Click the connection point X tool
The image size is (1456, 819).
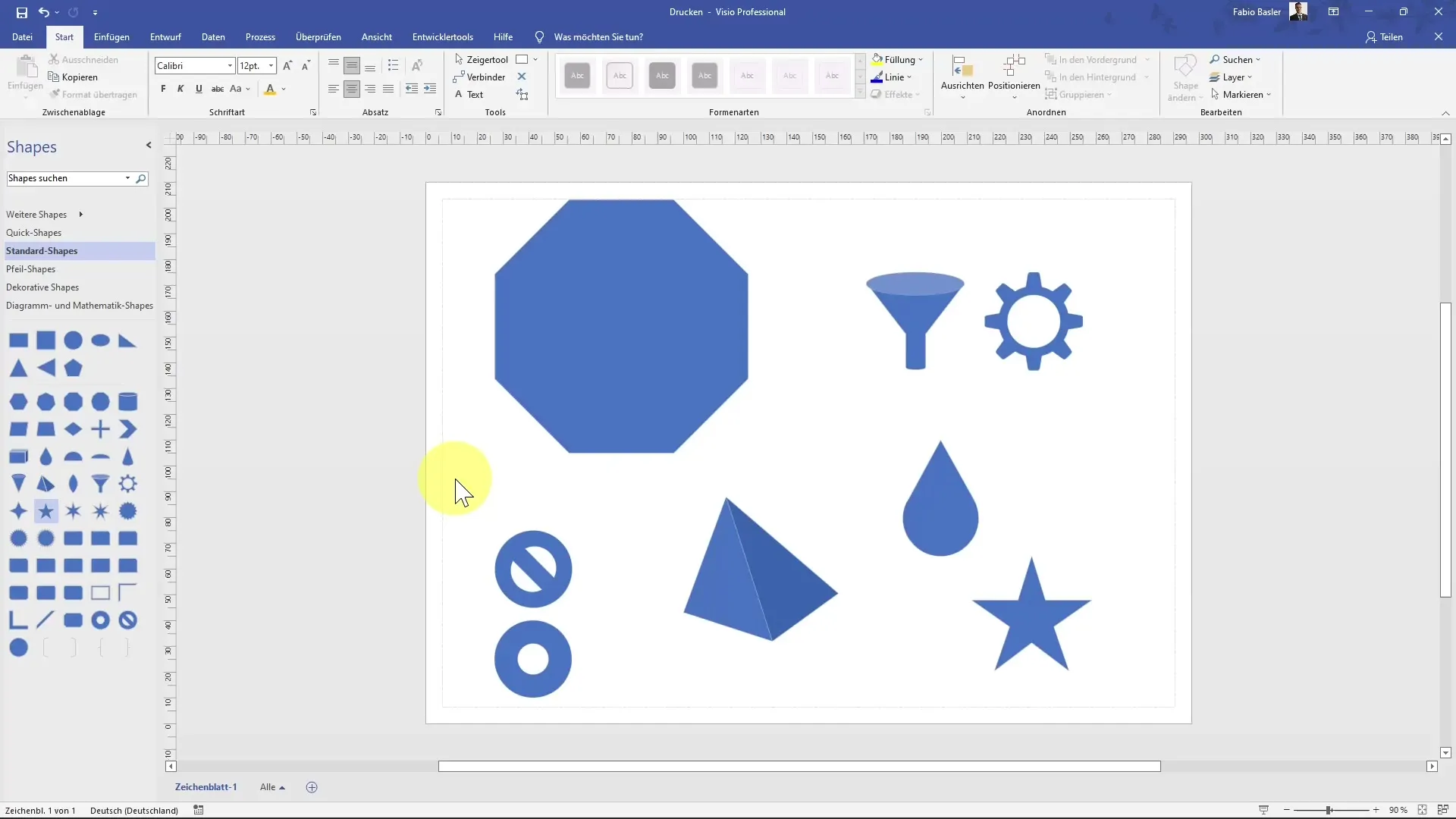point(522,77)
